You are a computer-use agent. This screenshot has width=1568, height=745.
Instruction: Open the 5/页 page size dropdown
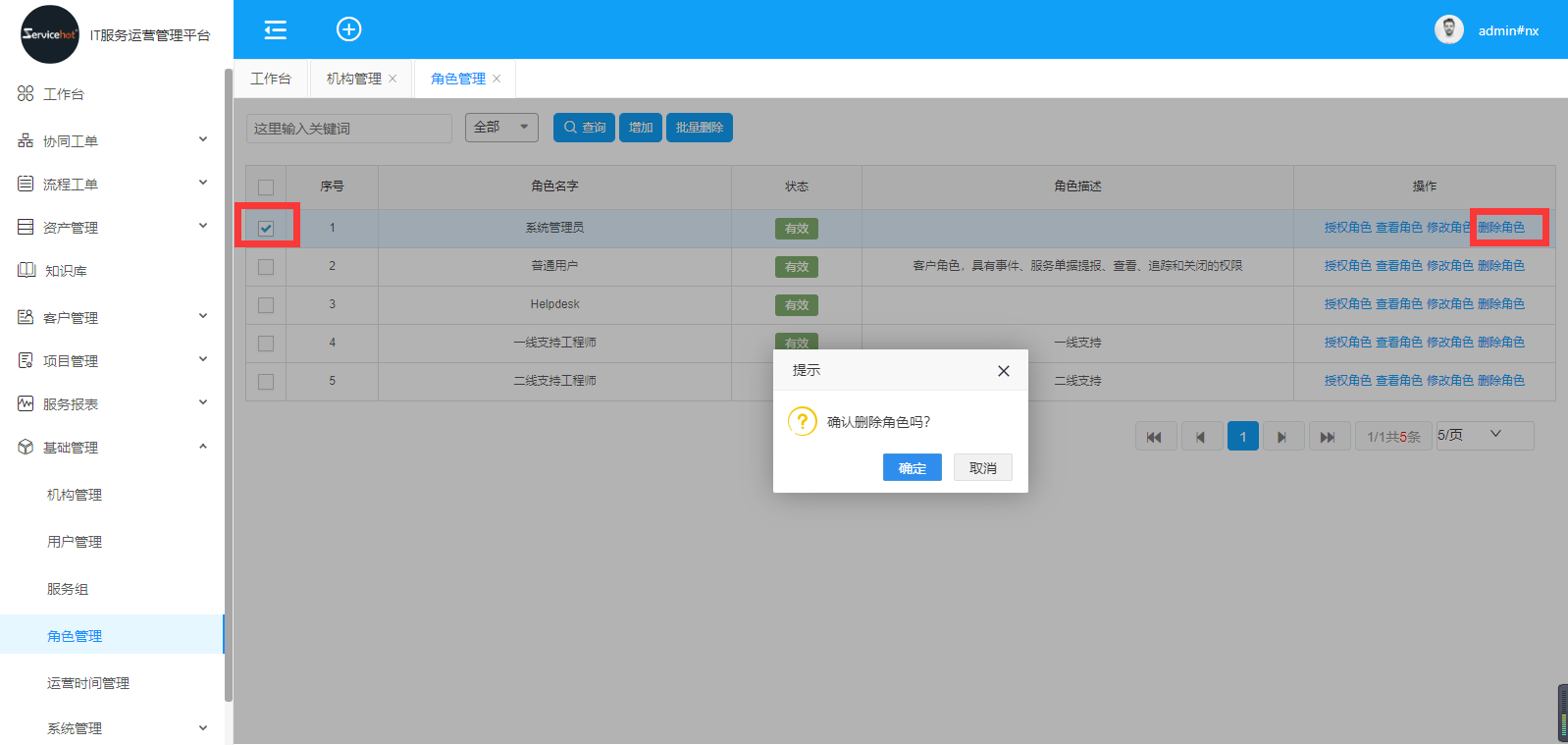pyautogui.click(x=1484, y=435)
